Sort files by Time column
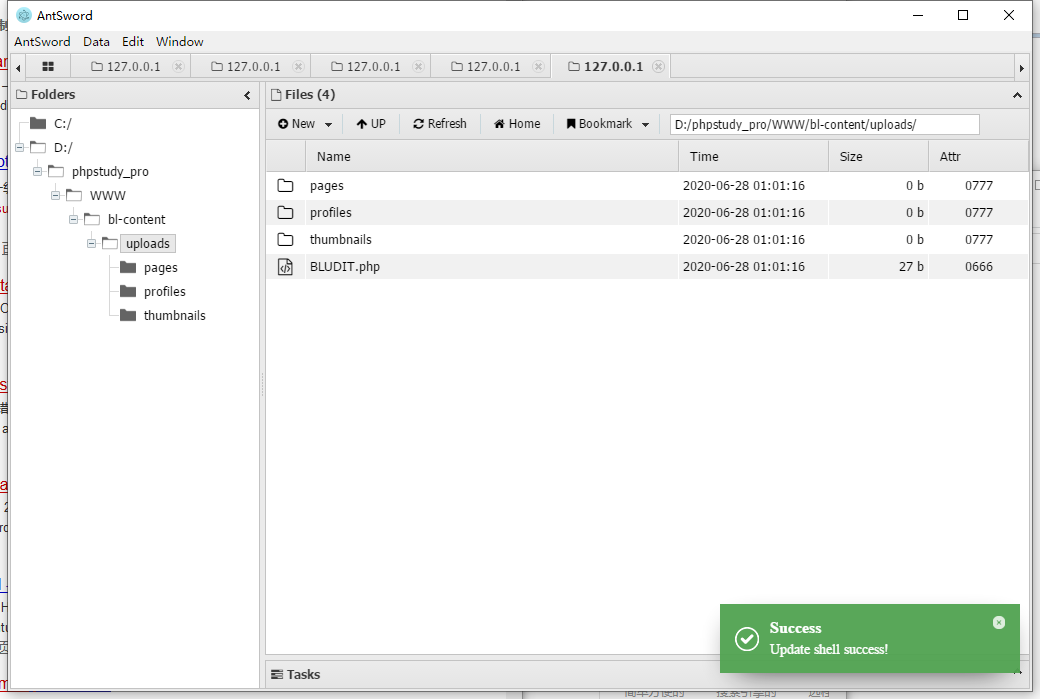This screenshot has height=699, width=1040. [753, 157]
